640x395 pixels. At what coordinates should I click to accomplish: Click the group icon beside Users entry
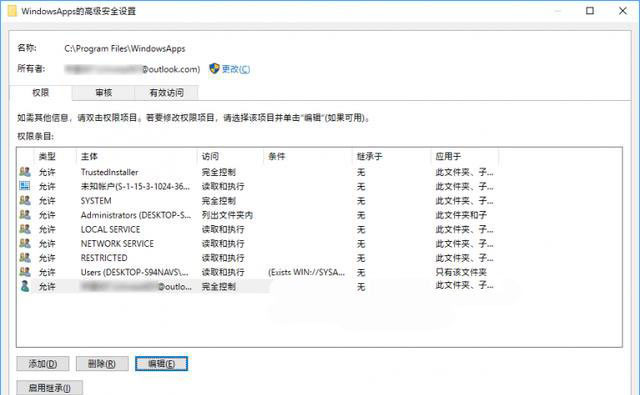[25, 272]
